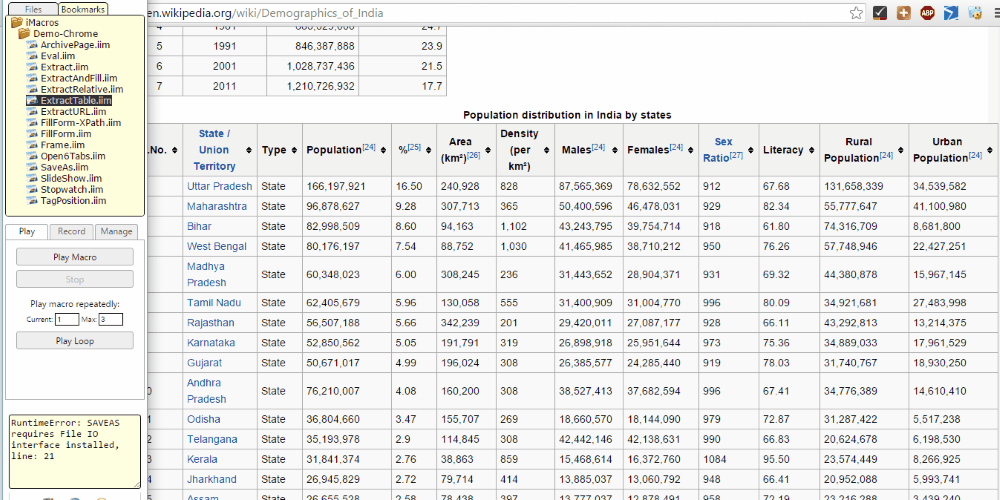Open the Rajasthan link
This screenshot has width=1000, height=500.
210,323
